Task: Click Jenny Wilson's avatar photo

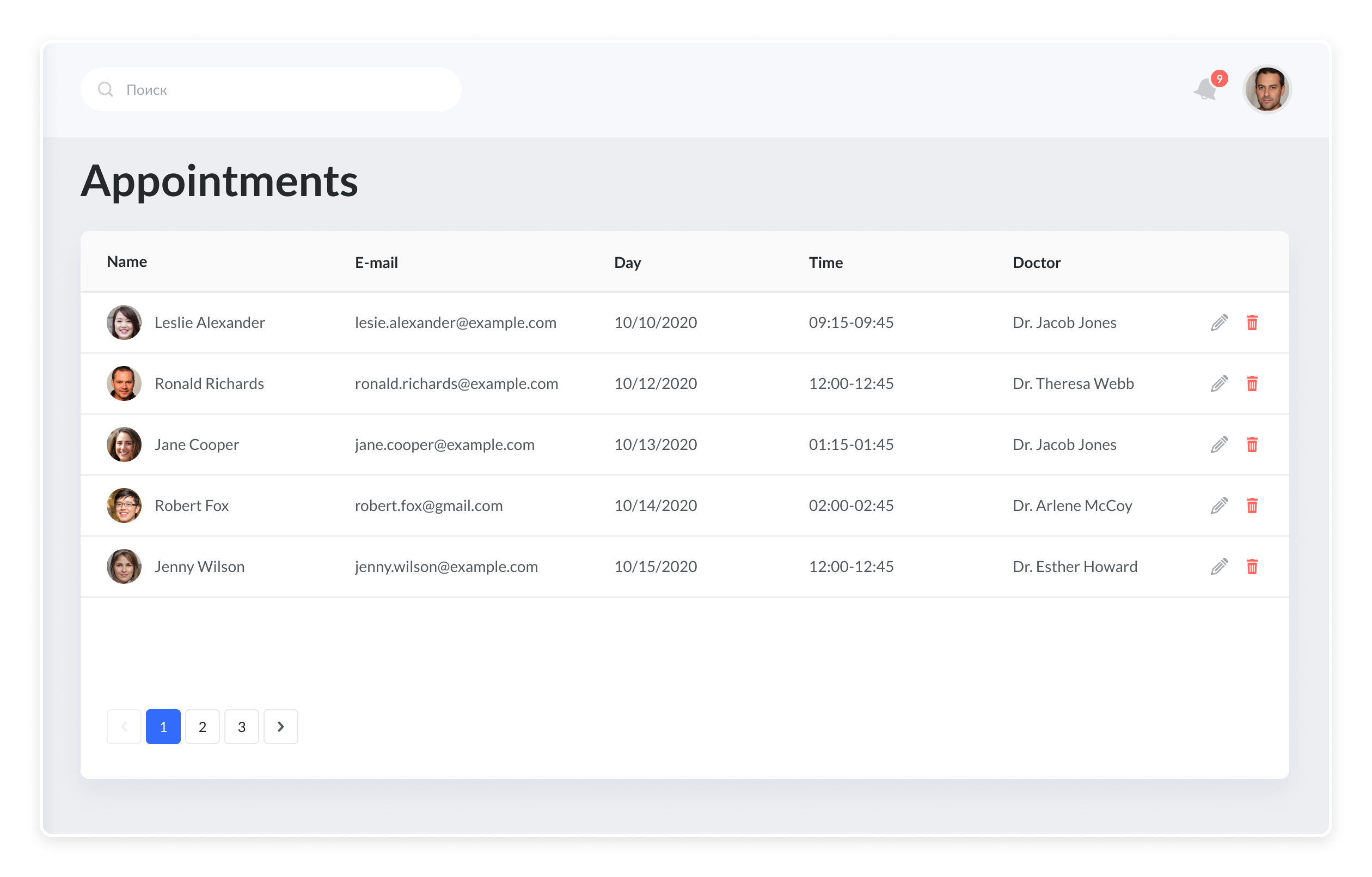Action: pyautogui.click(x=124, y=567)
